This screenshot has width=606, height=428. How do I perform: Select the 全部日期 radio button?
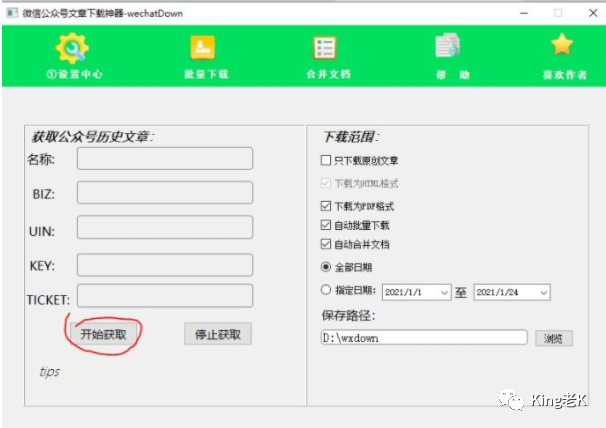tap(326, 267)
